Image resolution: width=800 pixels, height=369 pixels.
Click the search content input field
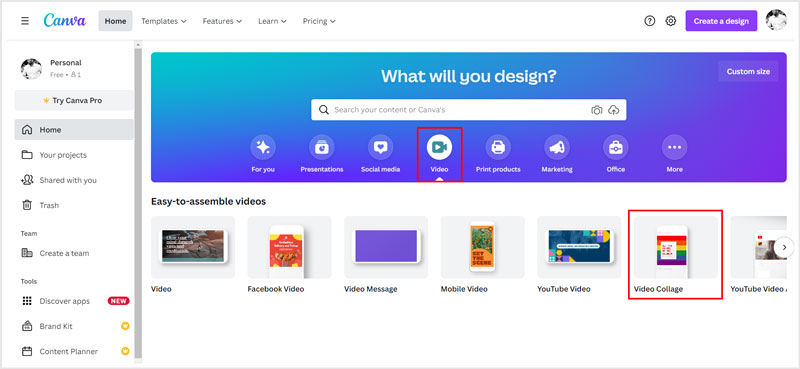469,110
